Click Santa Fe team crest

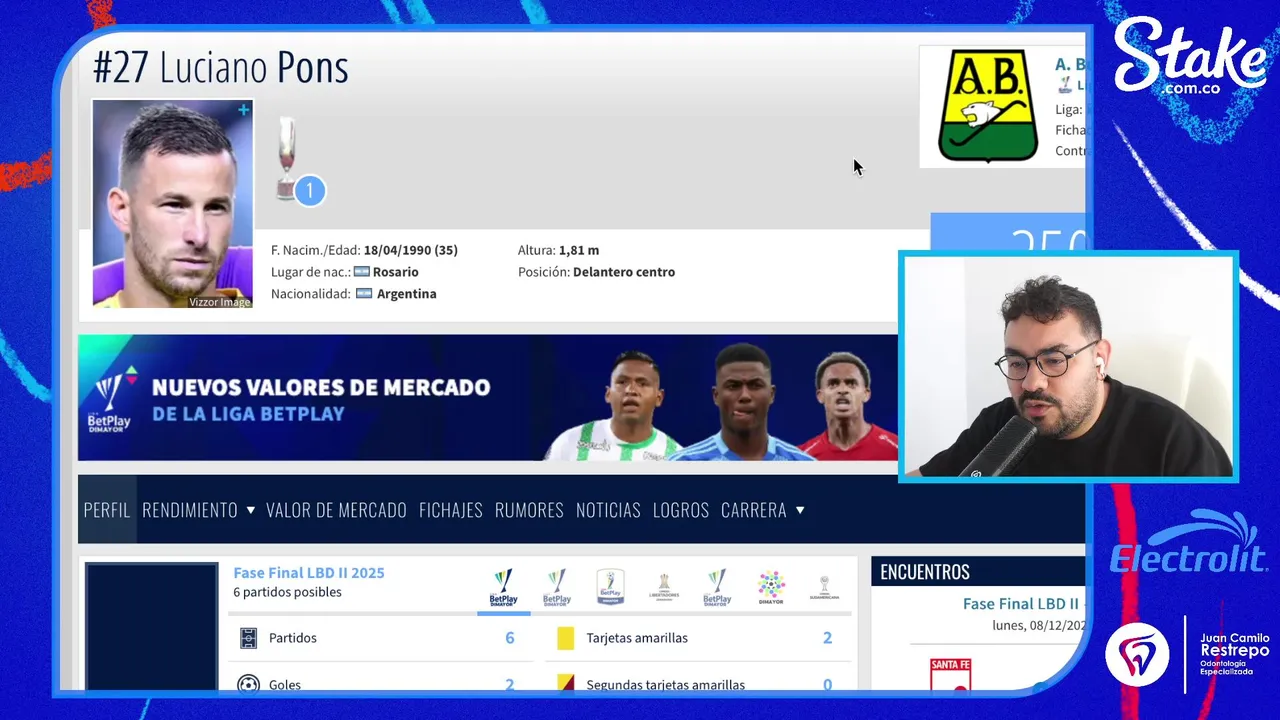pyautogui.click(x=950, y=674)
